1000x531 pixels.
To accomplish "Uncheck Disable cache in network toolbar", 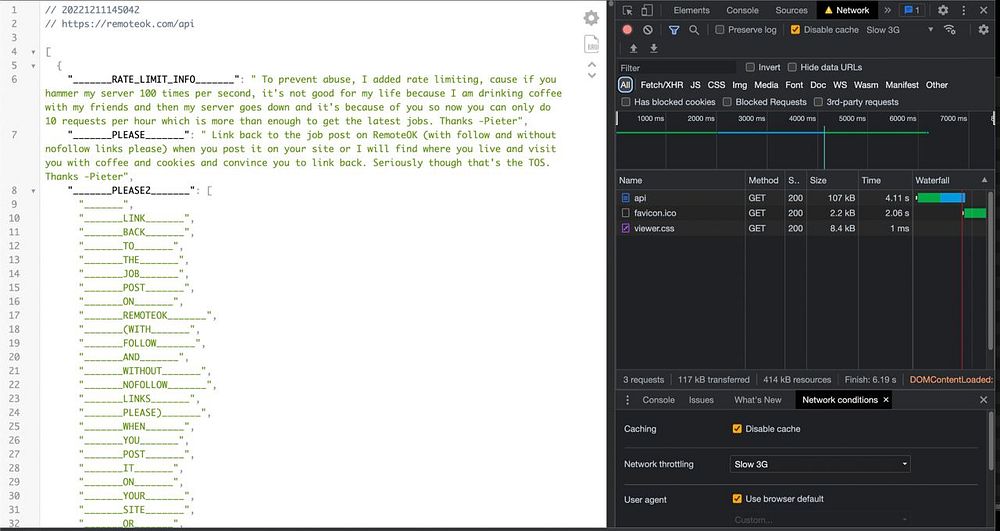I will (x=795, y=29).
